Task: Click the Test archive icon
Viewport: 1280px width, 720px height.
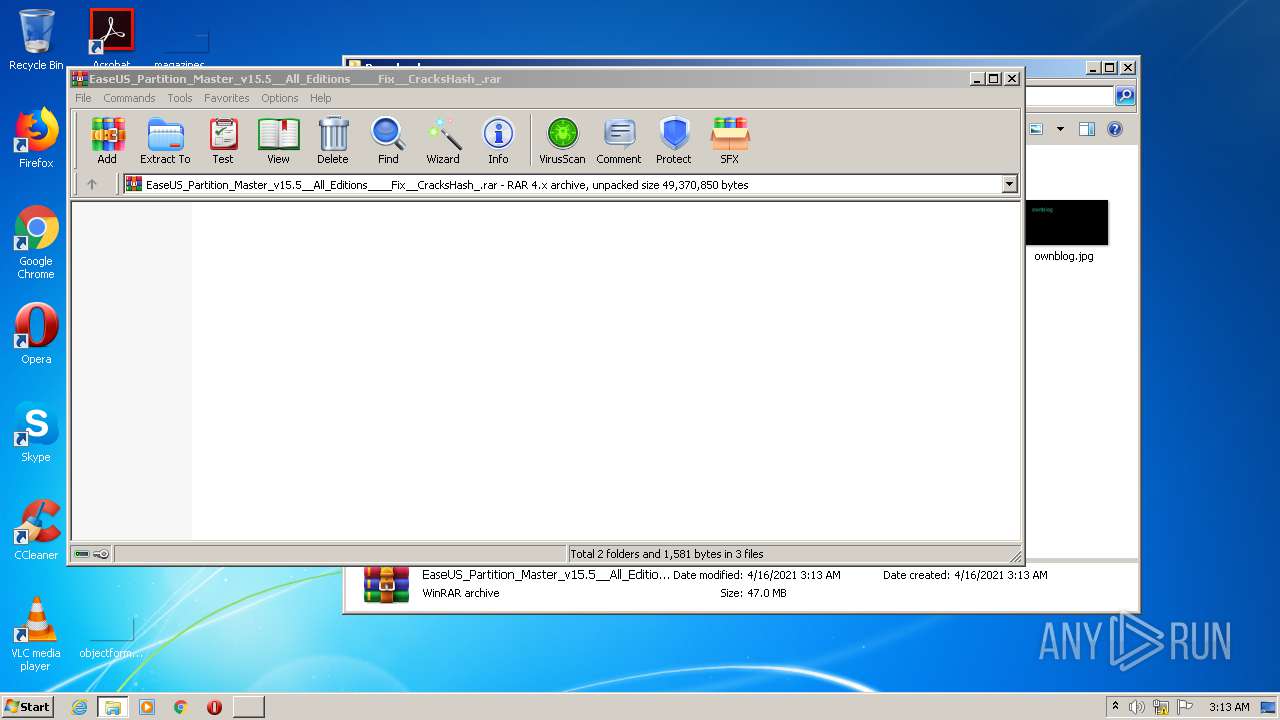Action: pos(223,140)
